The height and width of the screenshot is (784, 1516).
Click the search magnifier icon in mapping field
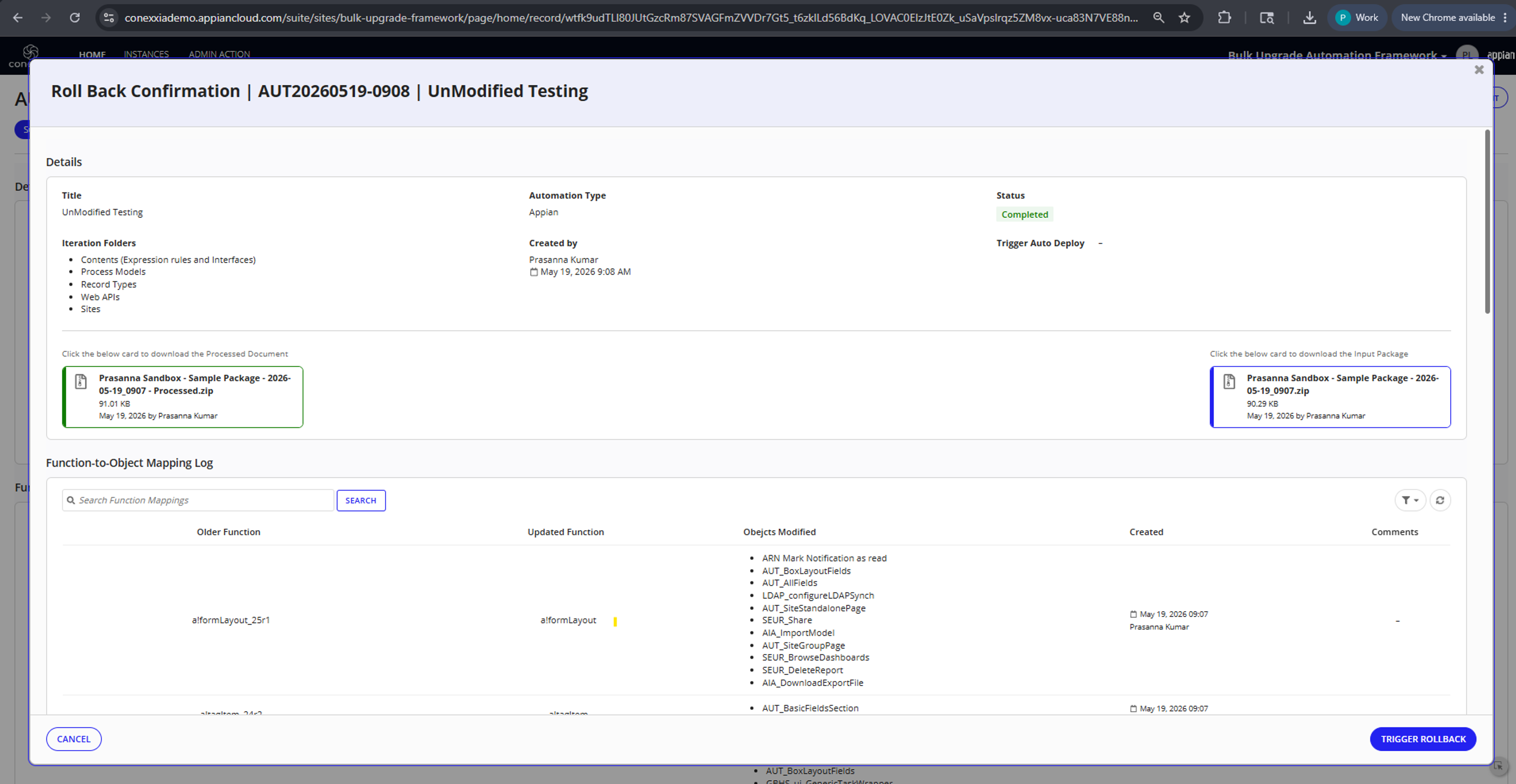click(71, 500)
